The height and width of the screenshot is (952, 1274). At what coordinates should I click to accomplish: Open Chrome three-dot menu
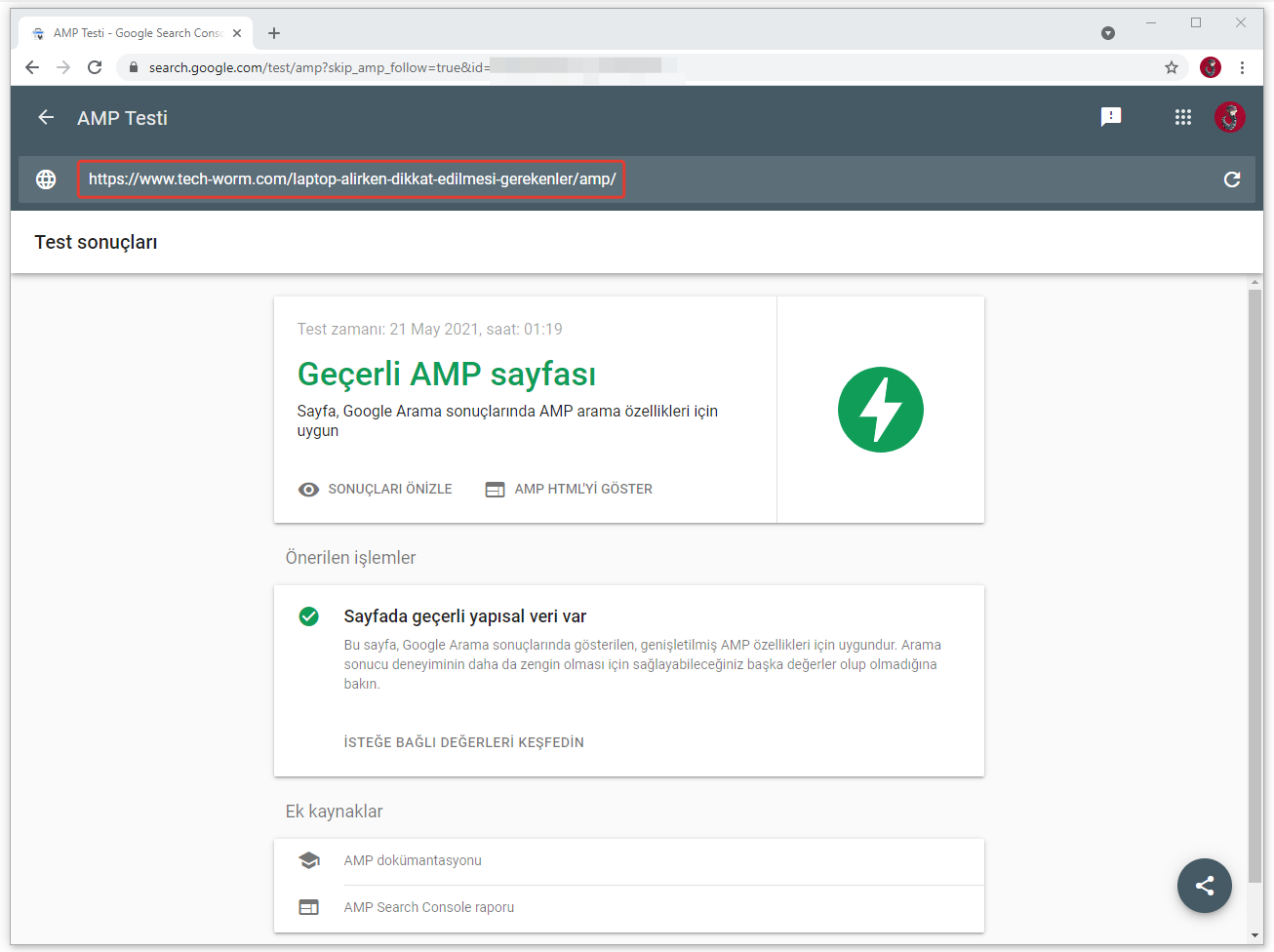tap(1242, 67)
